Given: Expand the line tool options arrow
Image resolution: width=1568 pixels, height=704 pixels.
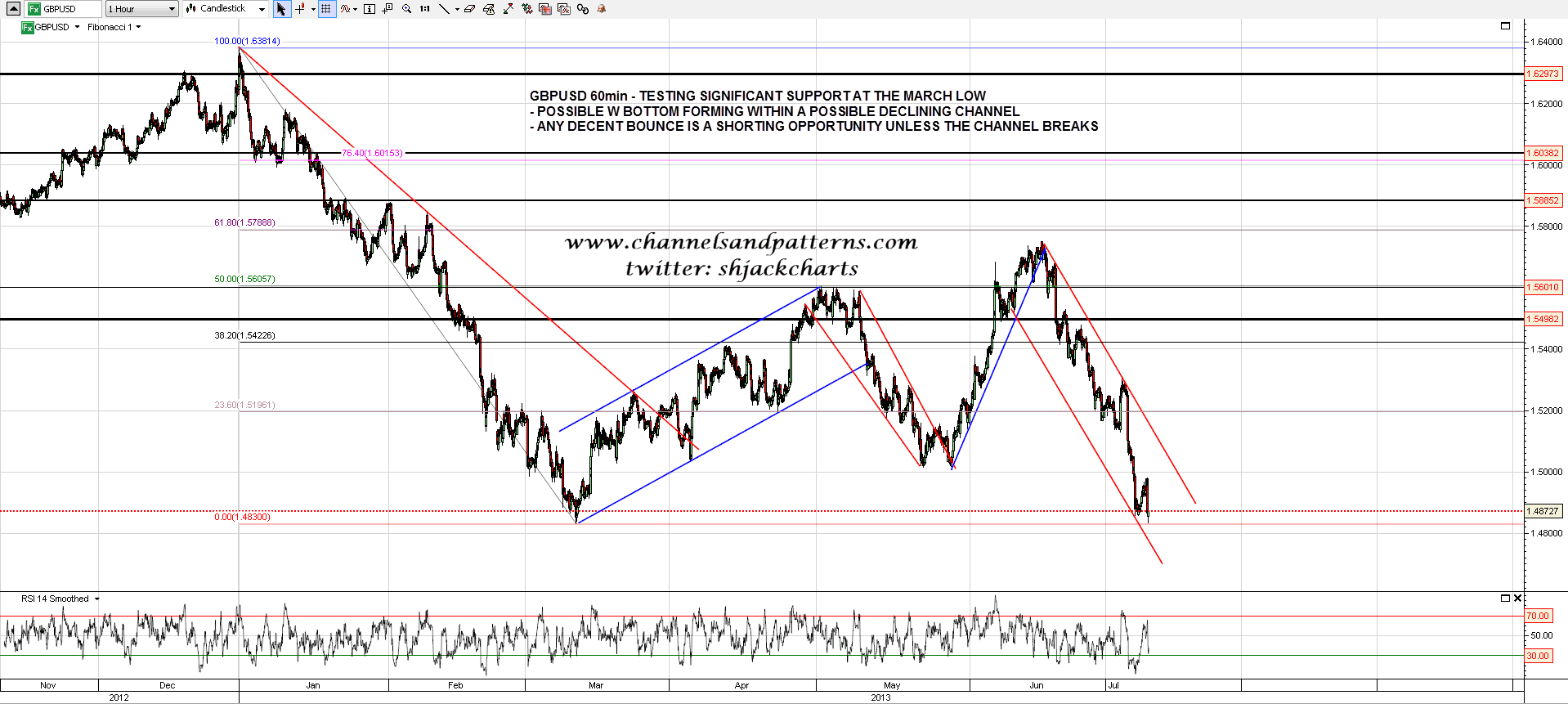Looking at the screenshot, I should 457,10.
